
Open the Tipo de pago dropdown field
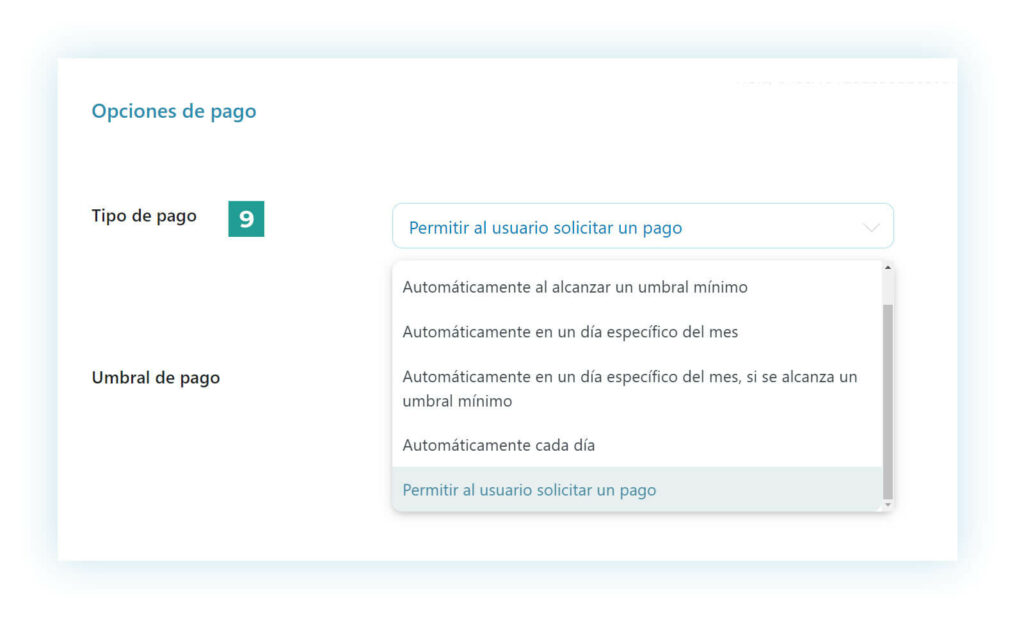(x=643, y=226)
